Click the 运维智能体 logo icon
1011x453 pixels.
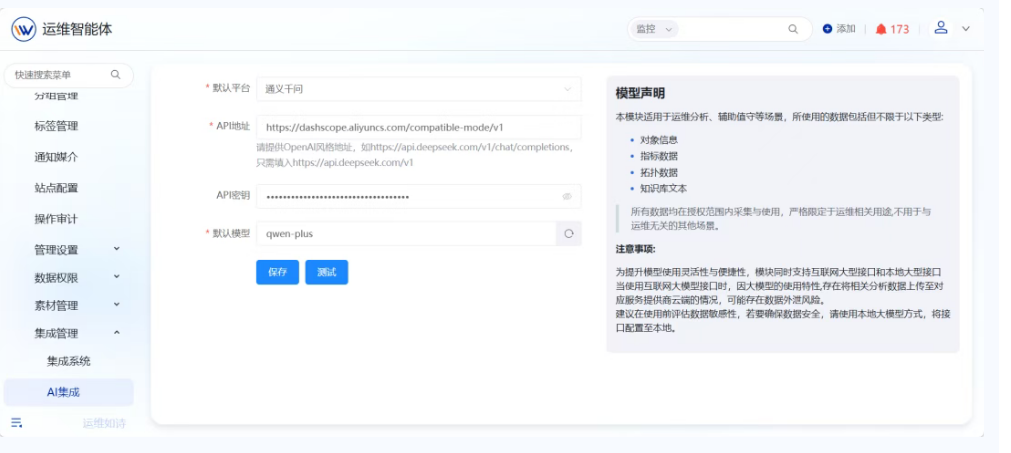[x=23, y=29]
